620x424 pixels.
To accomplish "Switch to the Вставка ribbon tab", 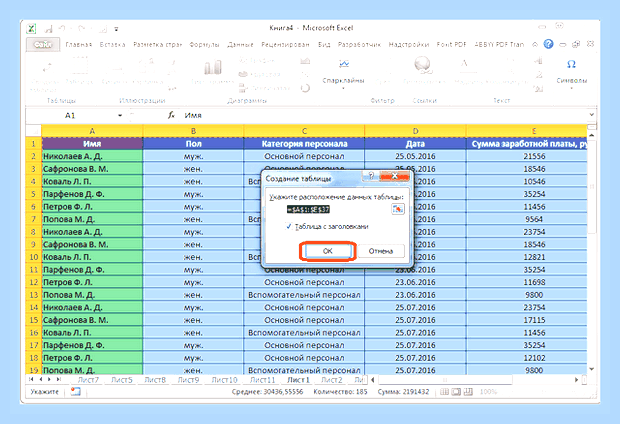I will point(113,45).
